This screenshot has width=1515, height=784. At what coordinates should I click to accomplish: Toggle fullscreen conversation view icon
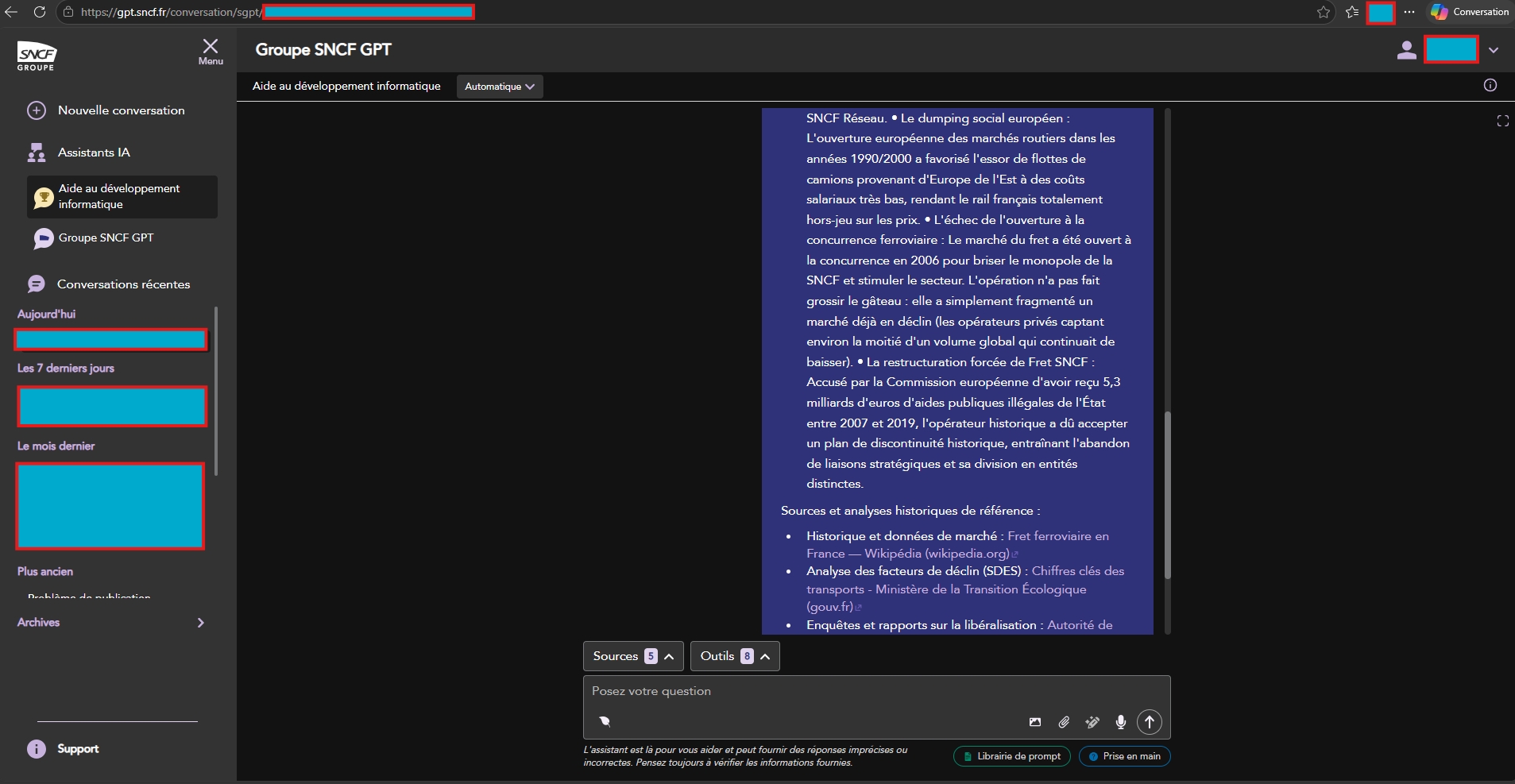click(x=1502, y=121)
